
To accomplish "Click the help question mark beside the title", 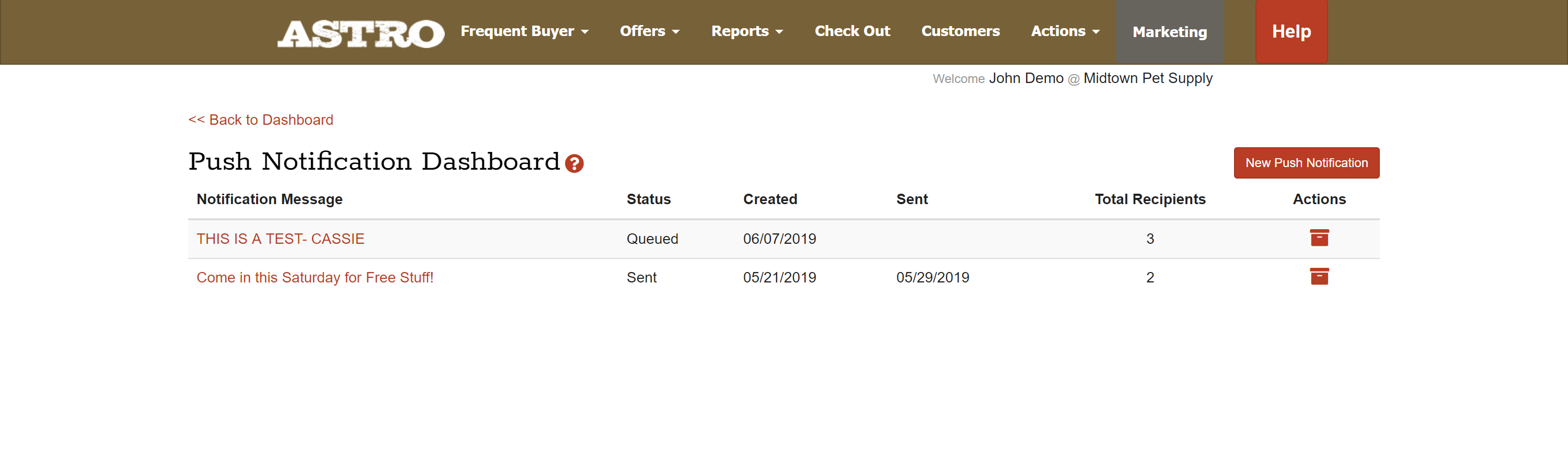I will pyautogui.click(x=574, y=163).
